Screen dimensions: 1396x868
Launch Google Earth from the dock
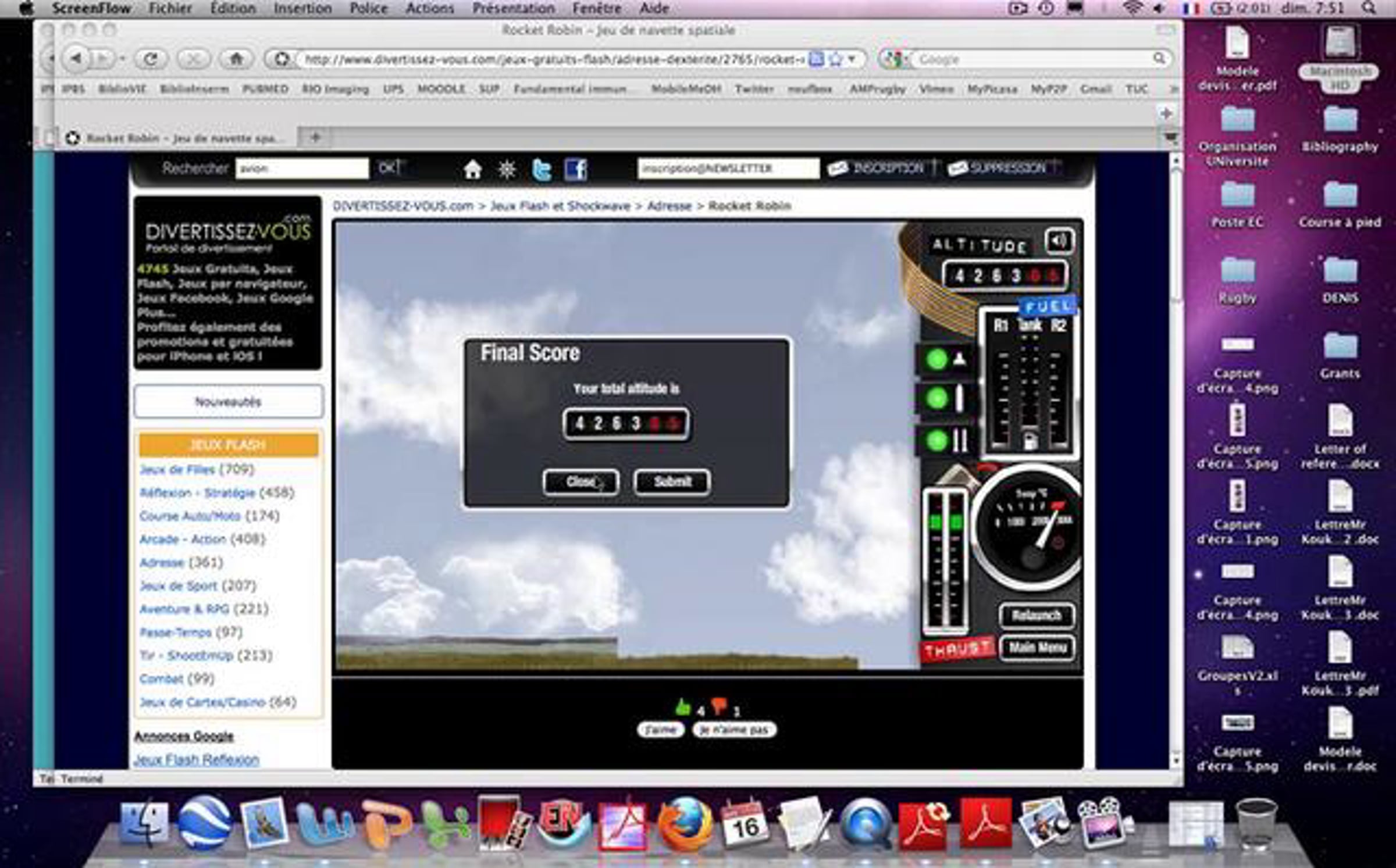pos(204,824)
